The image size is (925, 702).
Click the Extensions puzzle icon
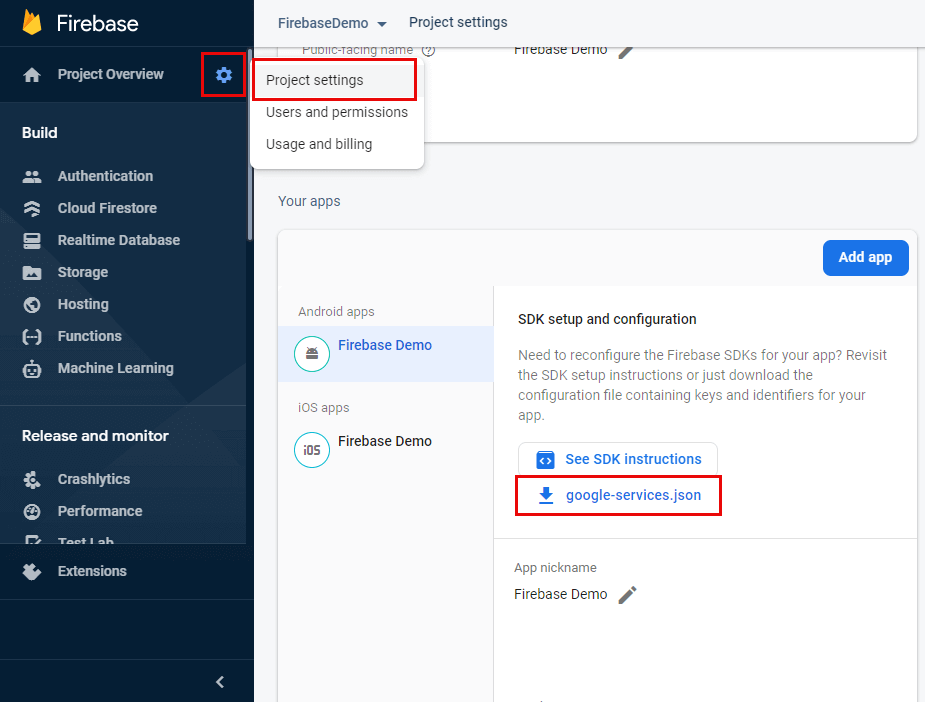click(32, 571)
